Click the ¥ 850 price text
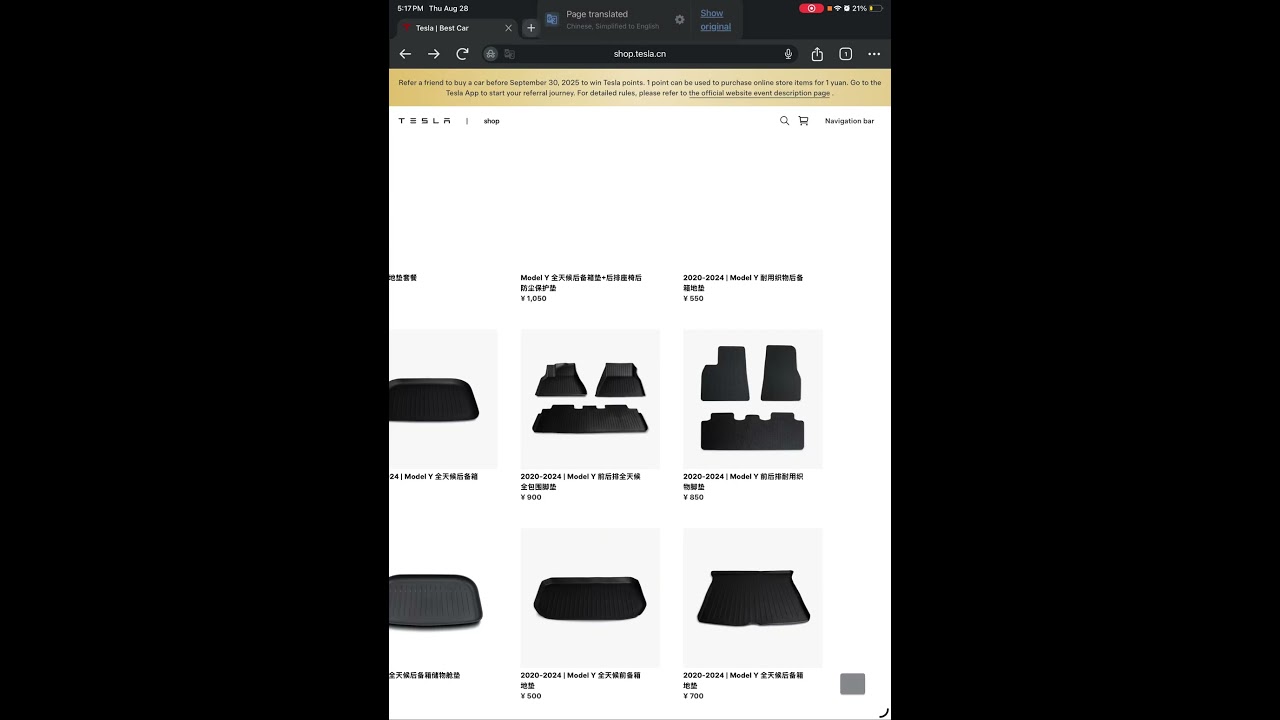The height and width of the screenshot is (720, 1280). pyautogui.click(x=693, y=497)
